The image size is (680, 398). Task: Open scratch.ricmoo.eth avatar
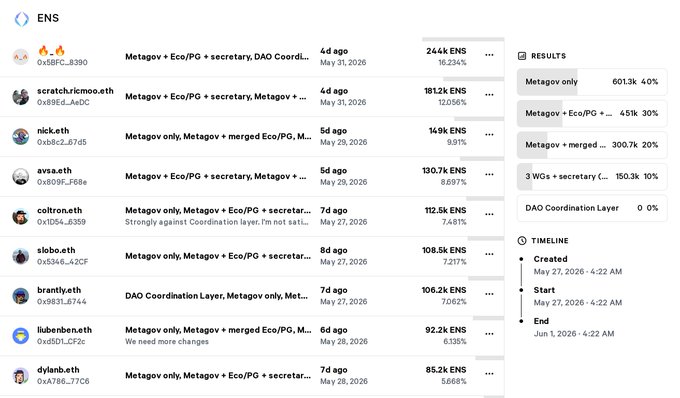point(20,96)
